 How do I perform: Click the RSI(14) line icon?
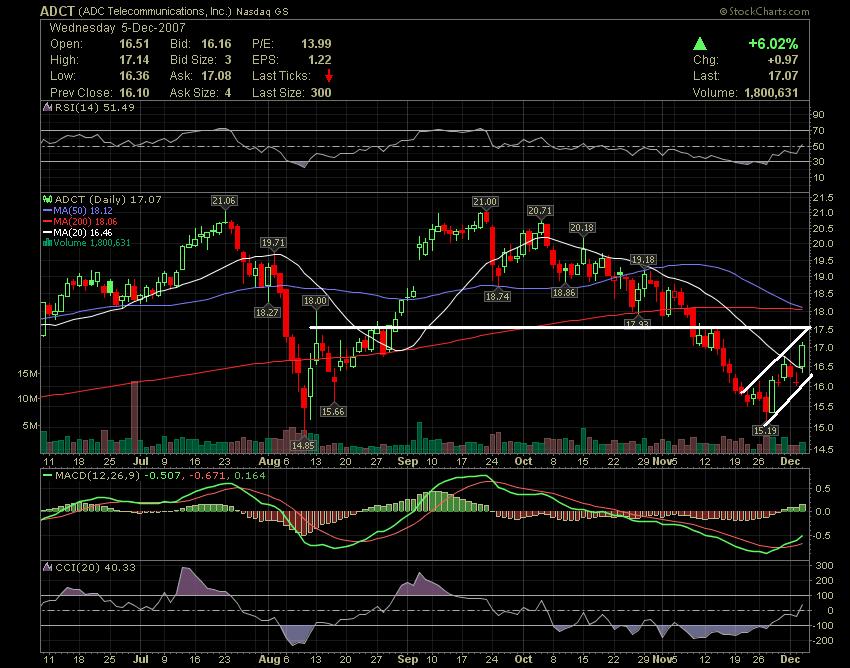[48, 107]
